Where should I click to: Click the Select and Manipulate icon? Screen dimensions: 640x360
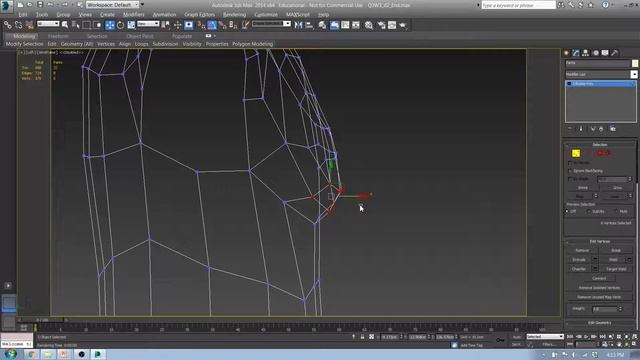178,25
